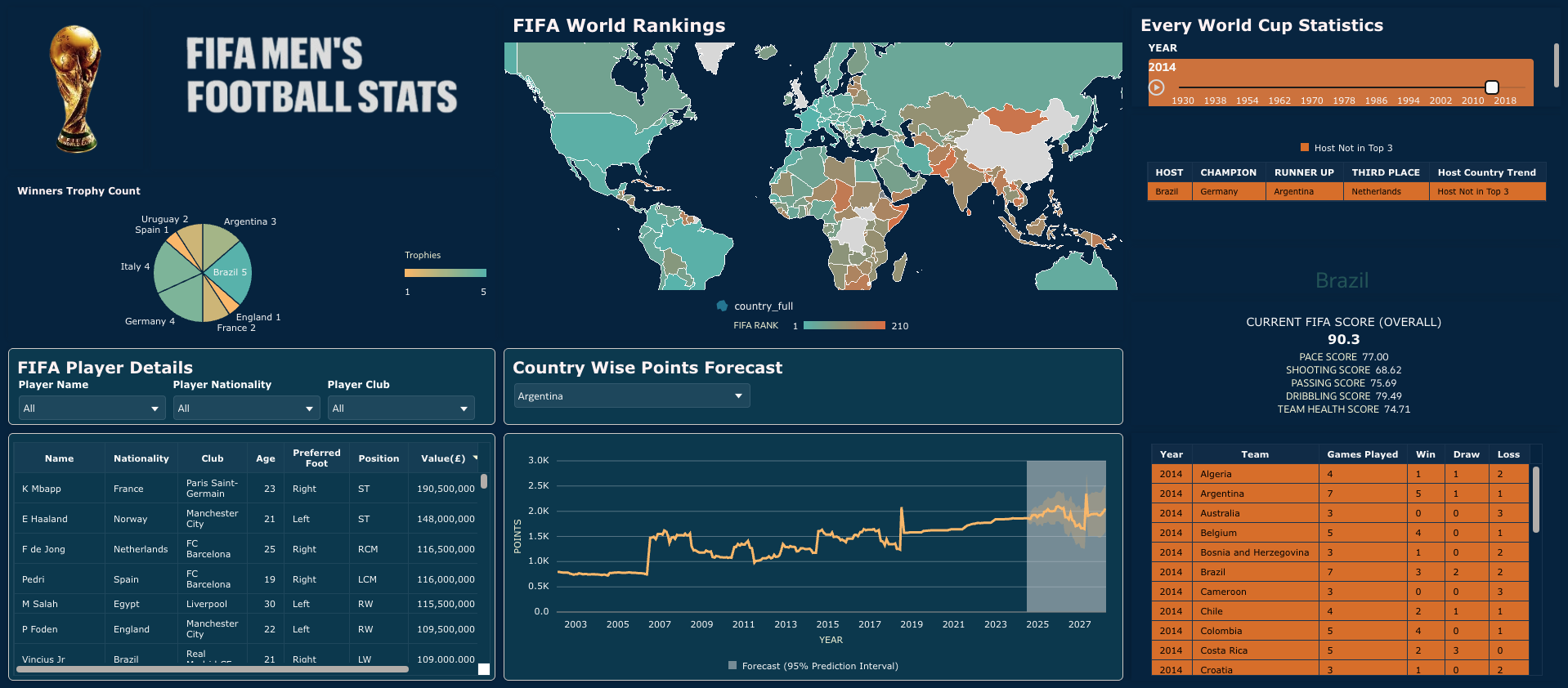This screenshot has width=1568, height=688.
Task: Select the Brazil 5 pie slice
Action: pyautogui.click(x=230, y=272)
